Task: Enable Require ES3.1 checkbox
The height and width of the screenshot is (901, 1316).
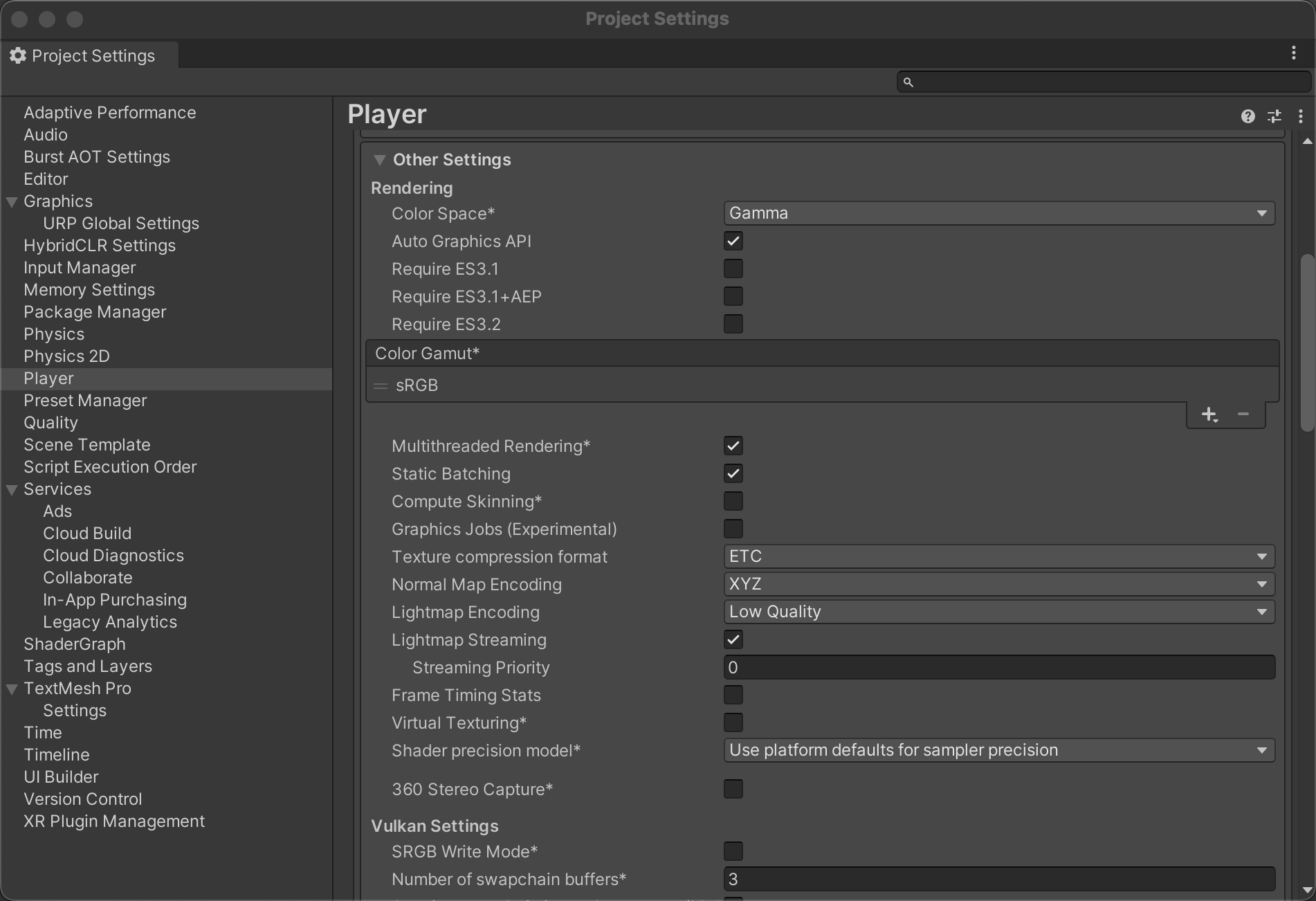Action: [x=733, y=269]
